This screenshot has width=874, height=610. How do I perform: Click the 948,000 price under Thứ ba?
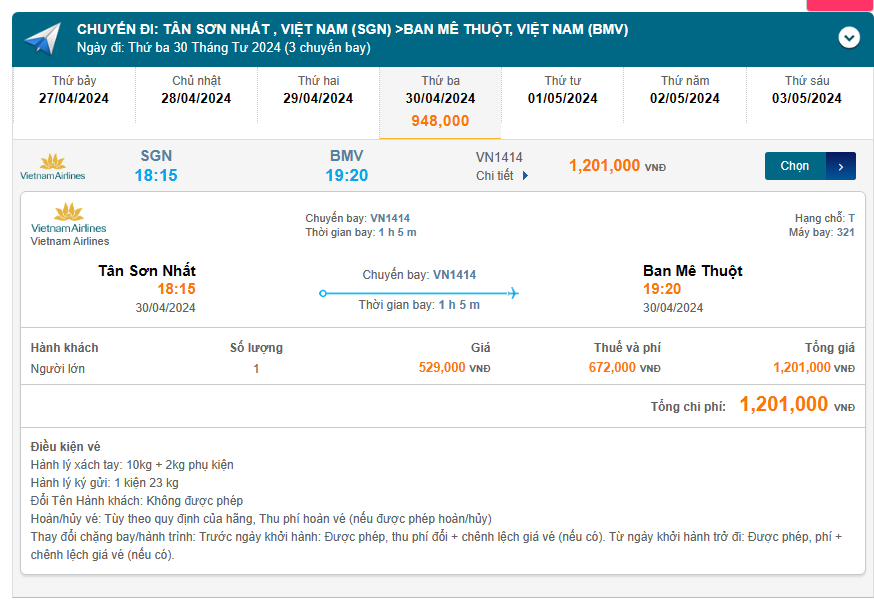440,121
